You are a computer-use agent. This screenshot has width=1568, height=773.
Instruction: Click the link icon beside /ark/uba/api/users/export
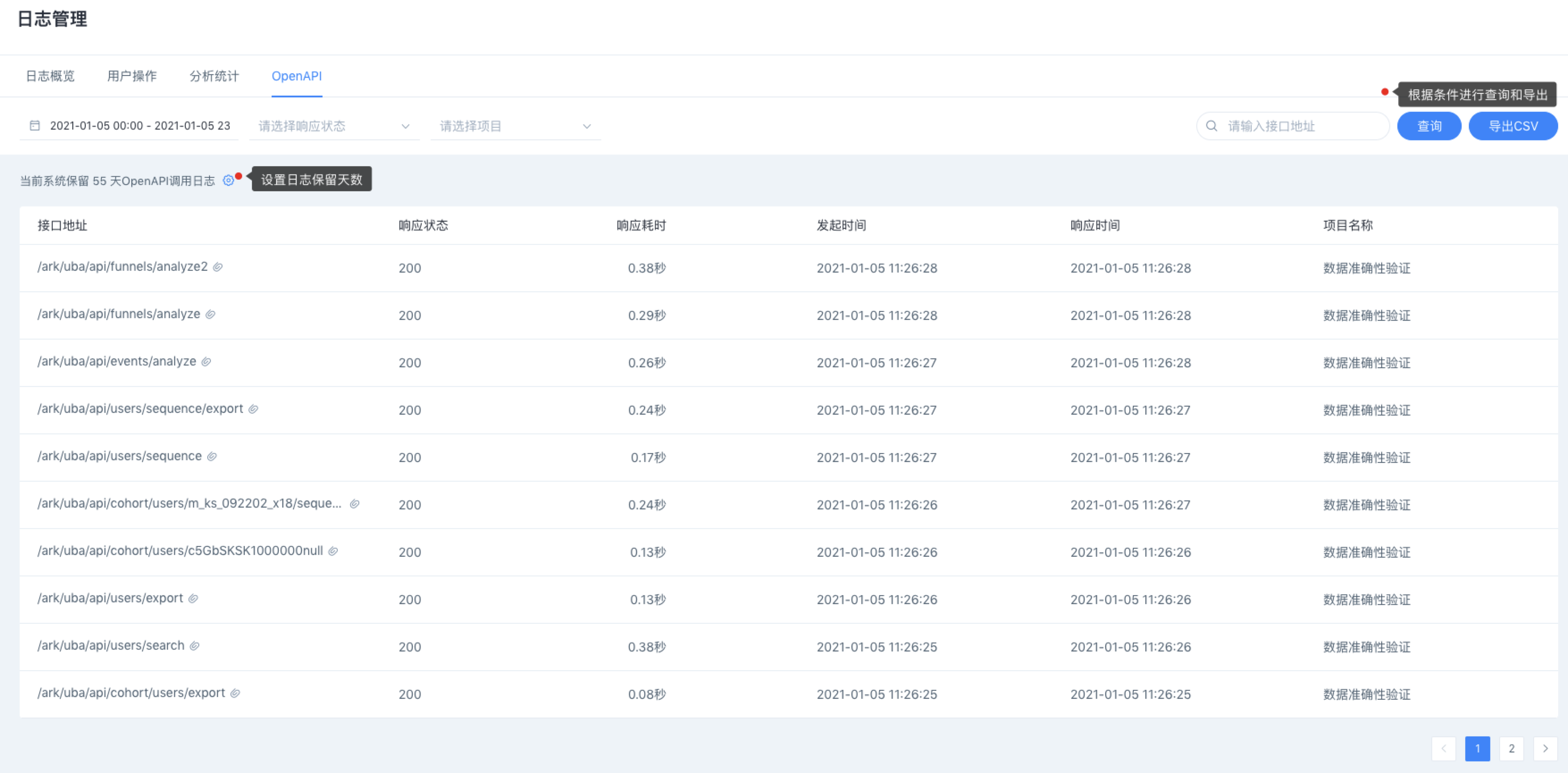tap(193, 599)
